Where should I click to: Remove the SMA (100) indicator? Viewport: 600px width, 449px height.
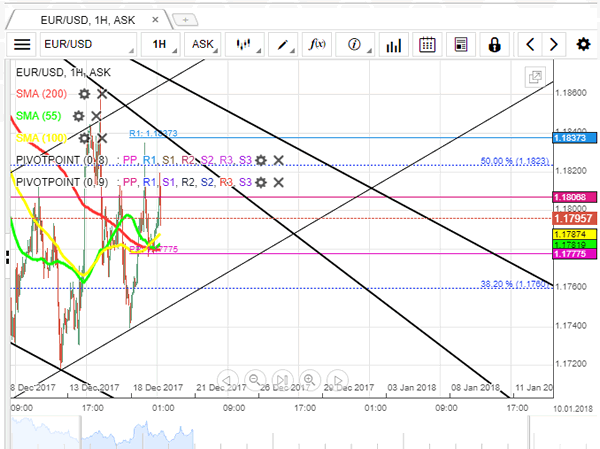pyautogui.click(x=102, y=138)
